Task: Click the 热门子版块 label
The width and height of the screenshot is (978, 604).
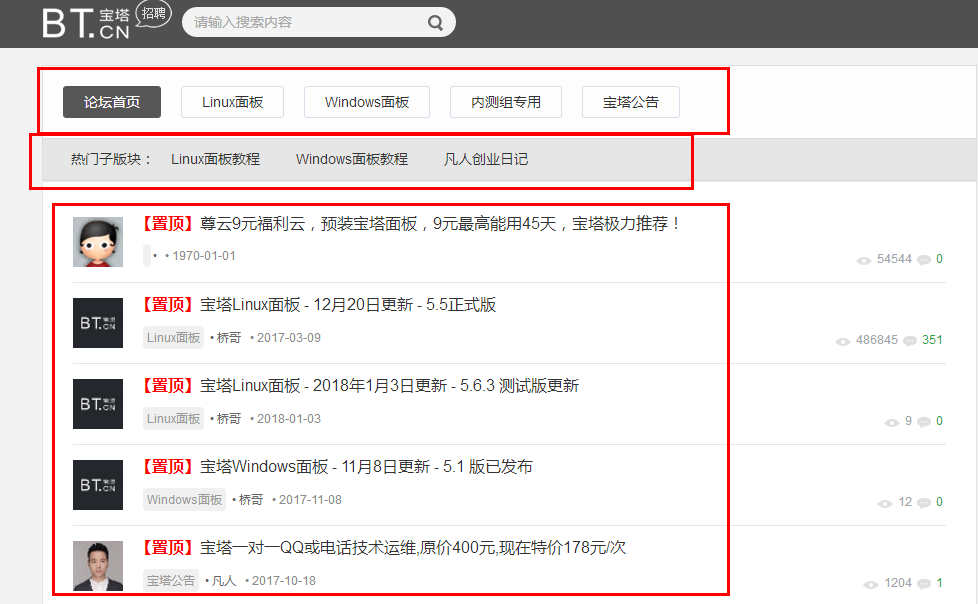Action: (x=111, y=159)
